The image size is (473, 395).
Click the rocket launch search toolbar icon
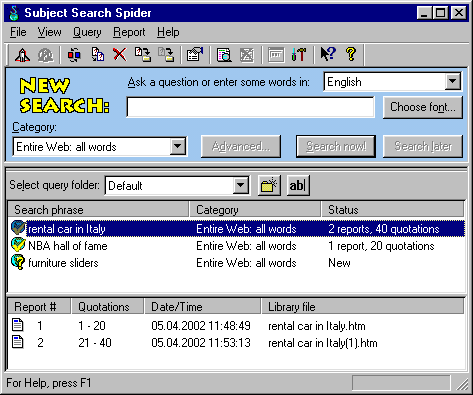click(x=22, y=55)
